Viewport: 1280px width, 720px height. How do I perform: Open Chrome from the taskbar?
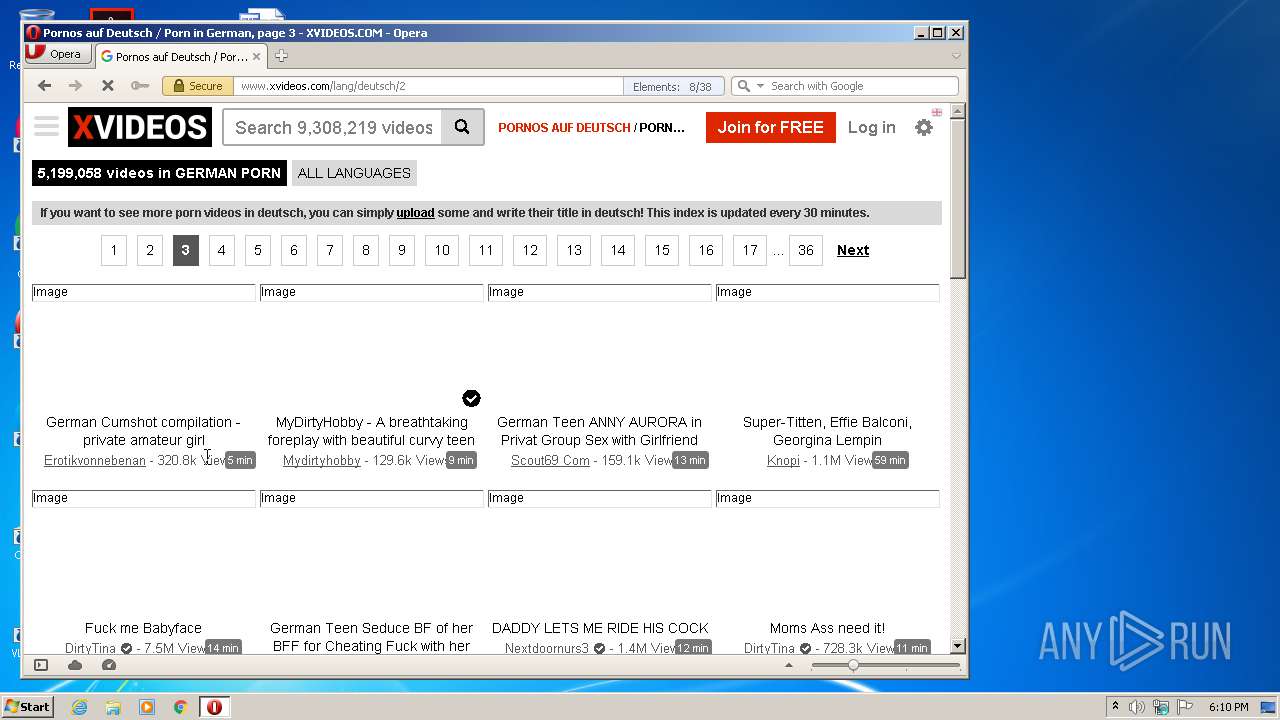click(x=180, y=707)
